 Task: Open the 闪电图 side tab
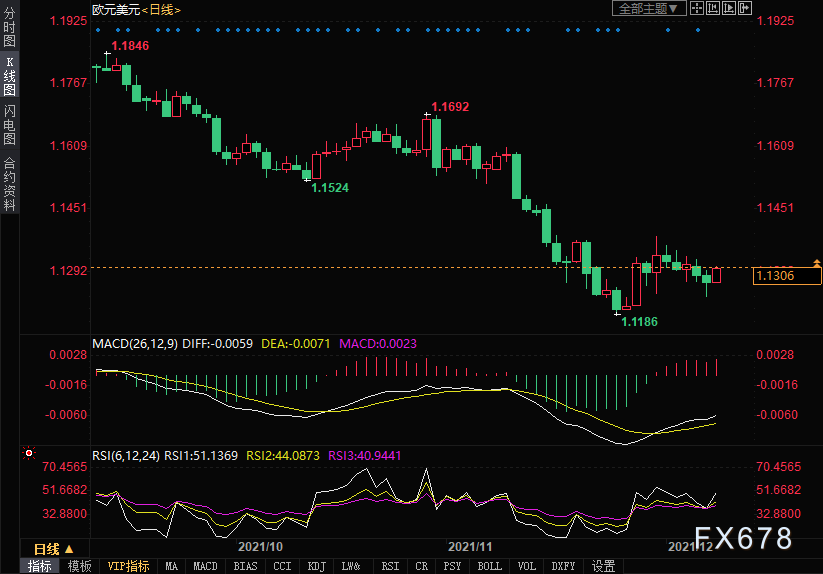pos(9,126)
